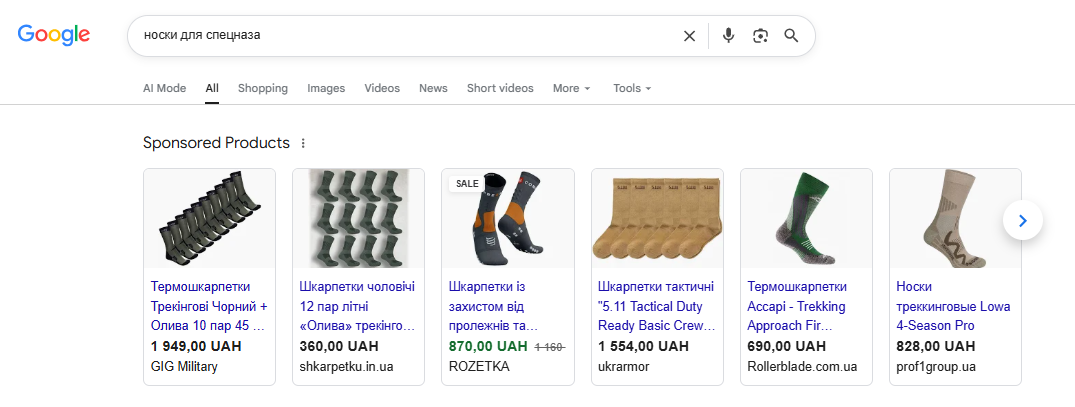
Task: Open the News tab
Action: (x=433, y=88)
